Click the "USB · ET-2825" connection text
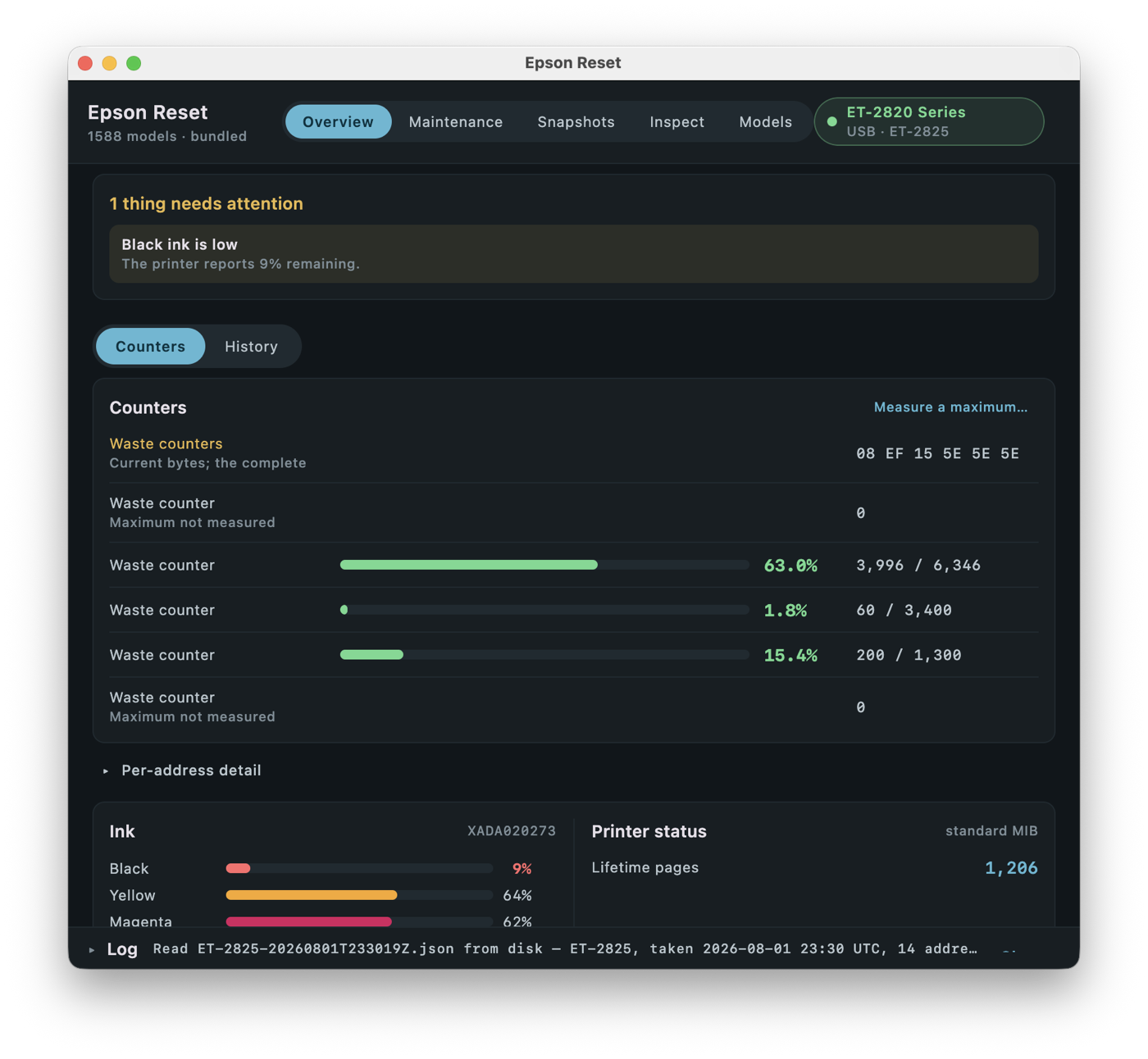This screenshot has width=1148, height=1059. pos(898,132)
